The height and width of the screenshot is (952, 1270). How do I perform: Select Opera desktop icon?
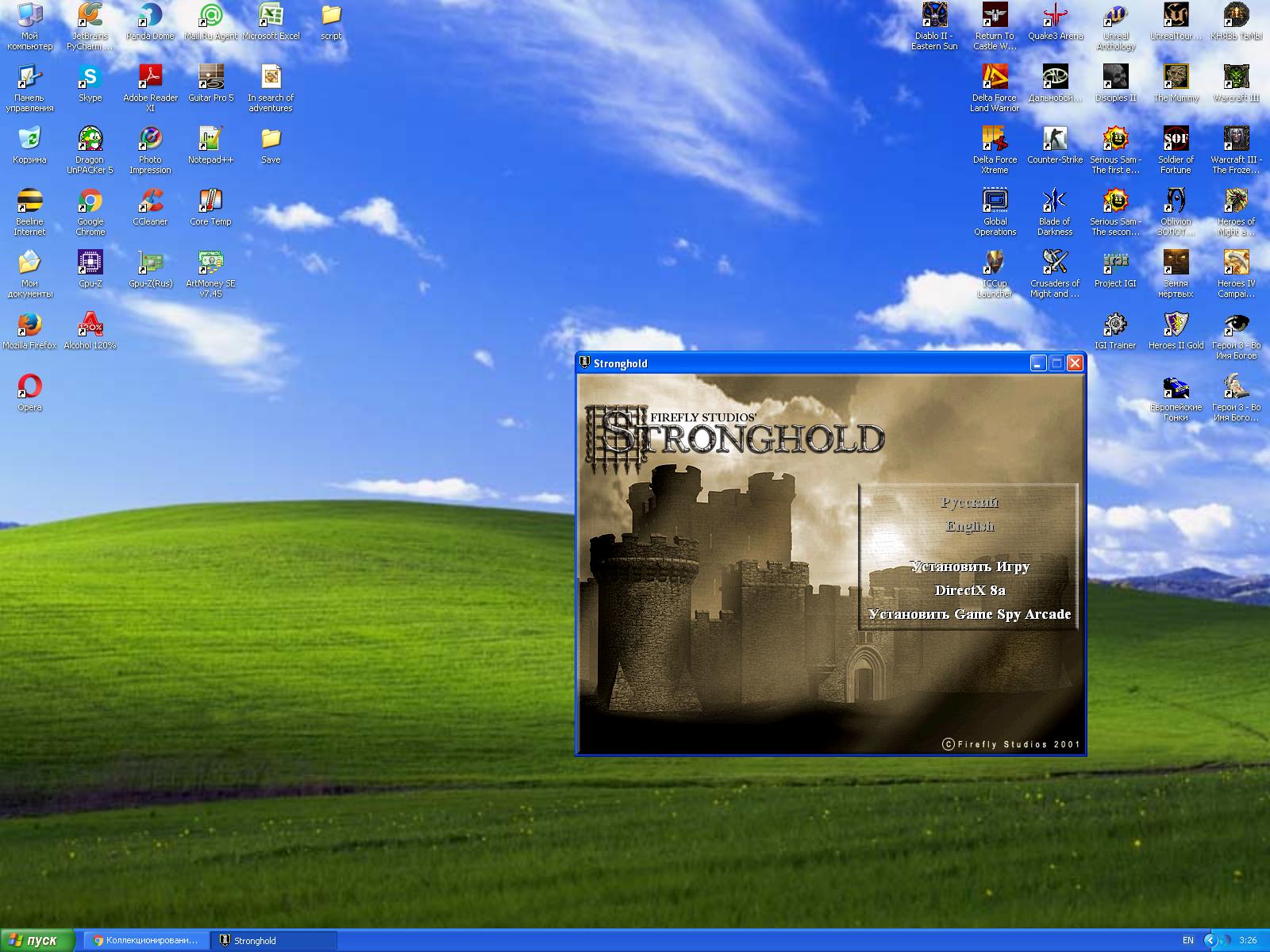29,393
